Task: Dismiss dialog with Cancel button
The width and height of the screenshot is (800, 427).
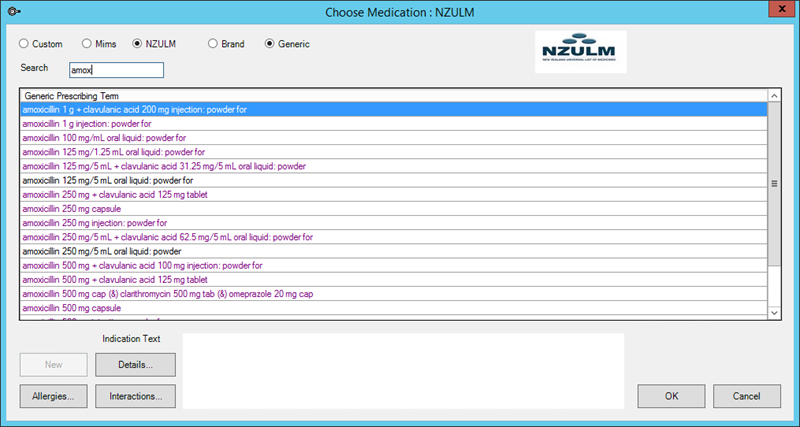Action: (x=747, y=396)
